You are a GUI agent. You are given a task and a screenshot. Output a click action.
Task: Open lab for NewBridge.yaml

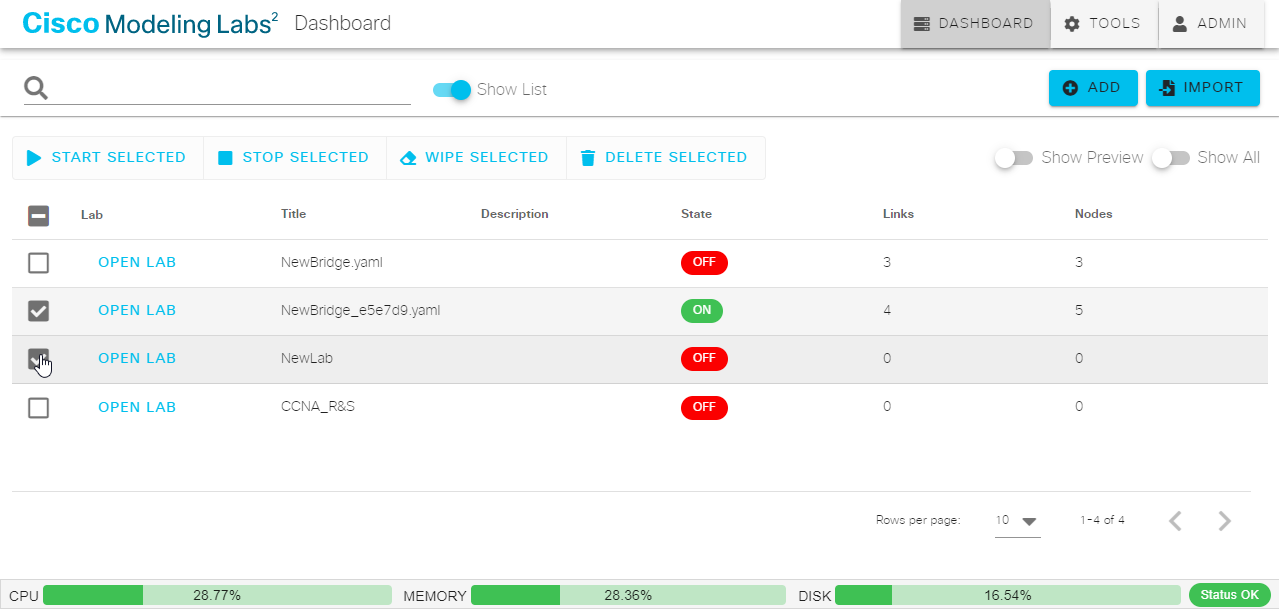point(137,263)
